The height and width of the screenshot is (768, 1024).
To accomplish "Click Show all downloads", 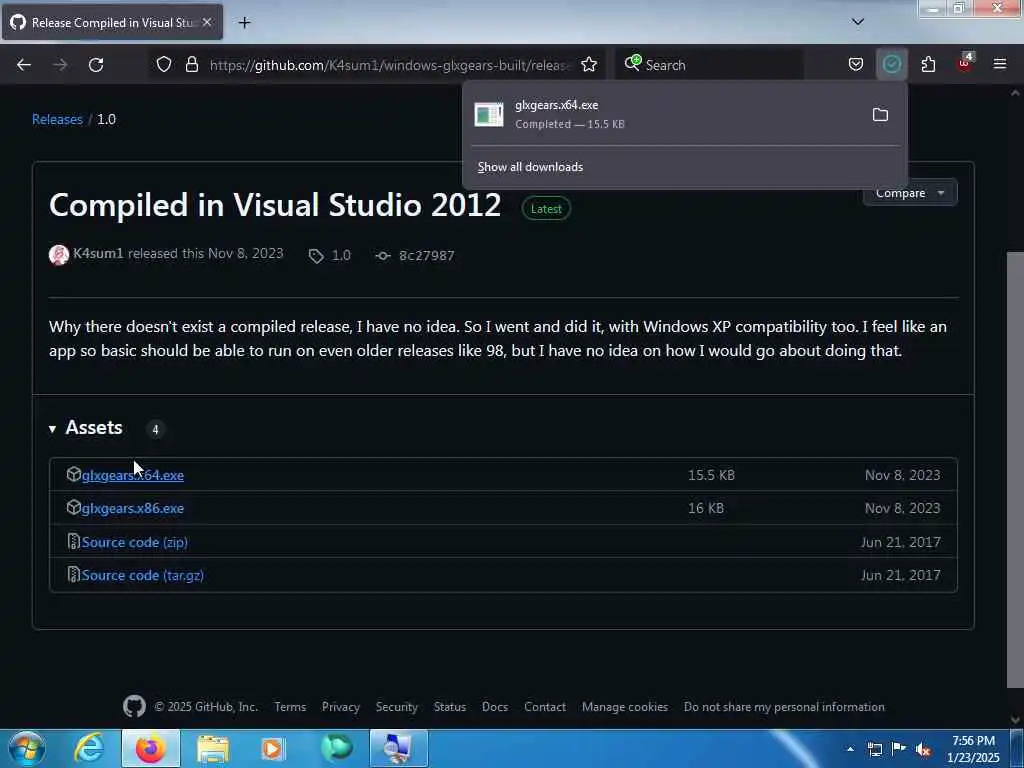I will tap(530, 167).
